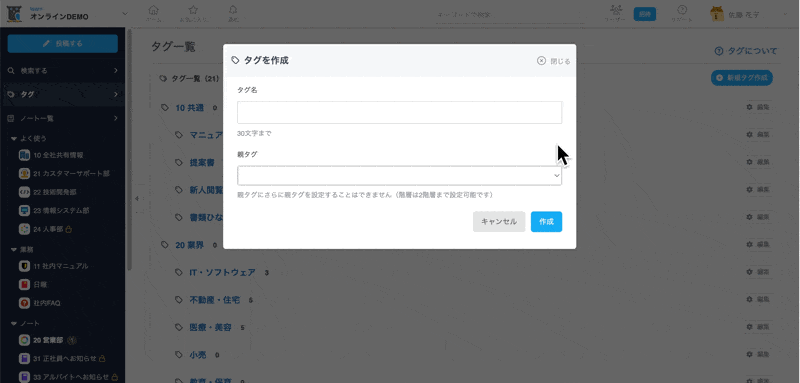Collapse the 業務 section in sidebar

tap(14, 249)
